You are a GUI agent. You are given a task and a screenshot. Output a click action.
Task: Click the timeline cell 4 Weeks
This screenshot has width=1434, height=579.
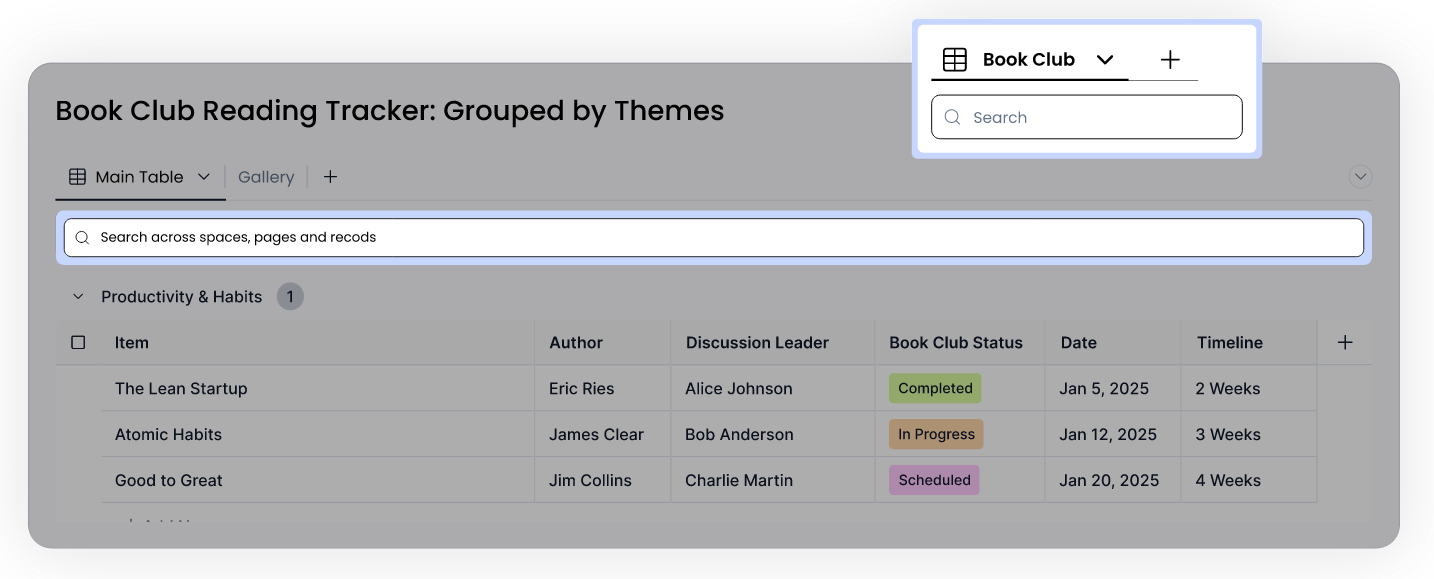(1229, 480)
